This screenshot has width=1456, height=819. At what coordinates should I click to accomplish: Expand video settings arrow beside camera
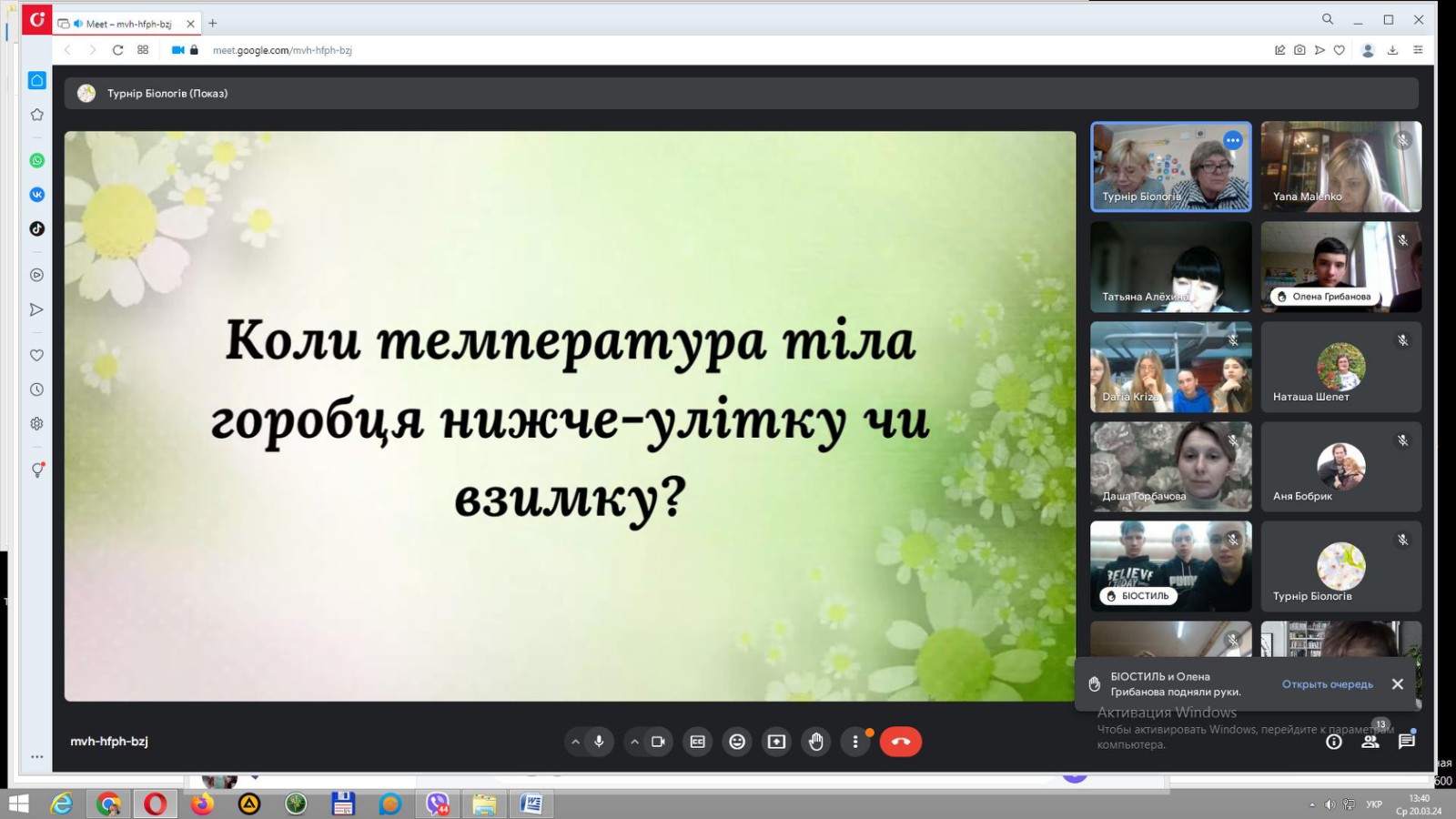pyautogui.click(x=634, y=742)
